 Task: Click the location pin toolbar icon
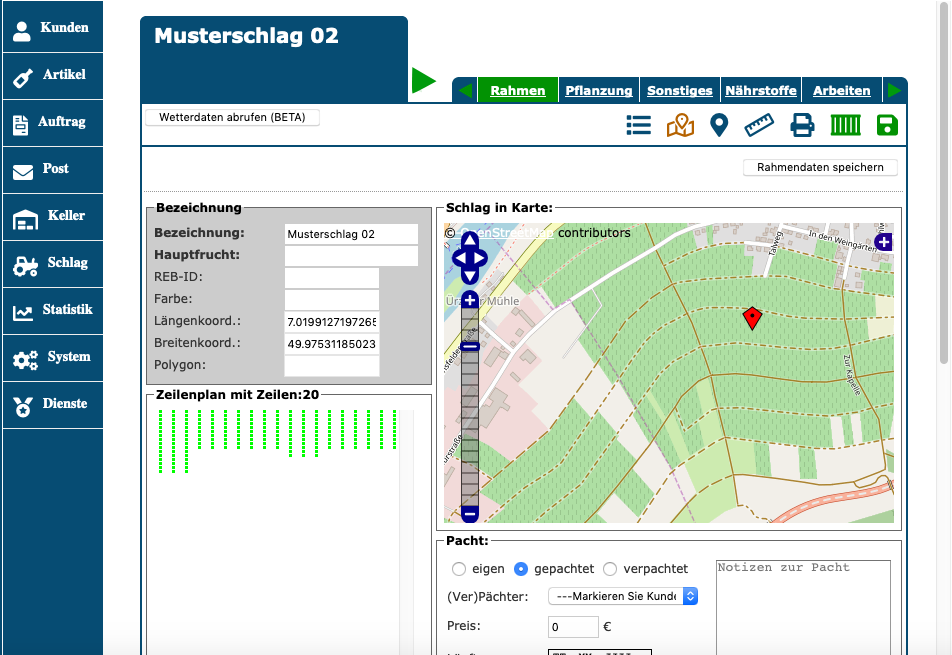718,125
